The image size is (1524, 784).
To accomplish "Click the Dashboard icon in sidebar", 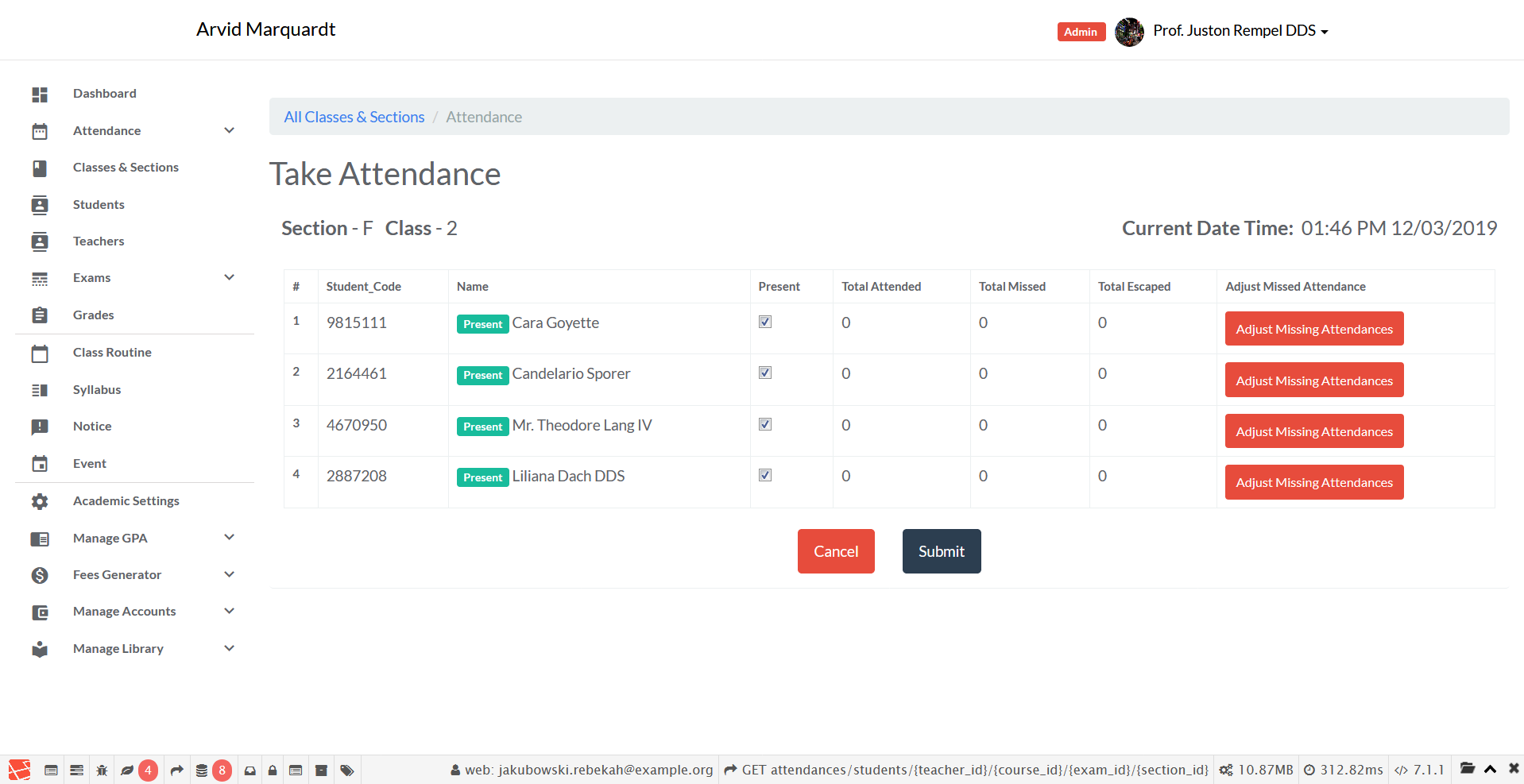I will 40,95.
